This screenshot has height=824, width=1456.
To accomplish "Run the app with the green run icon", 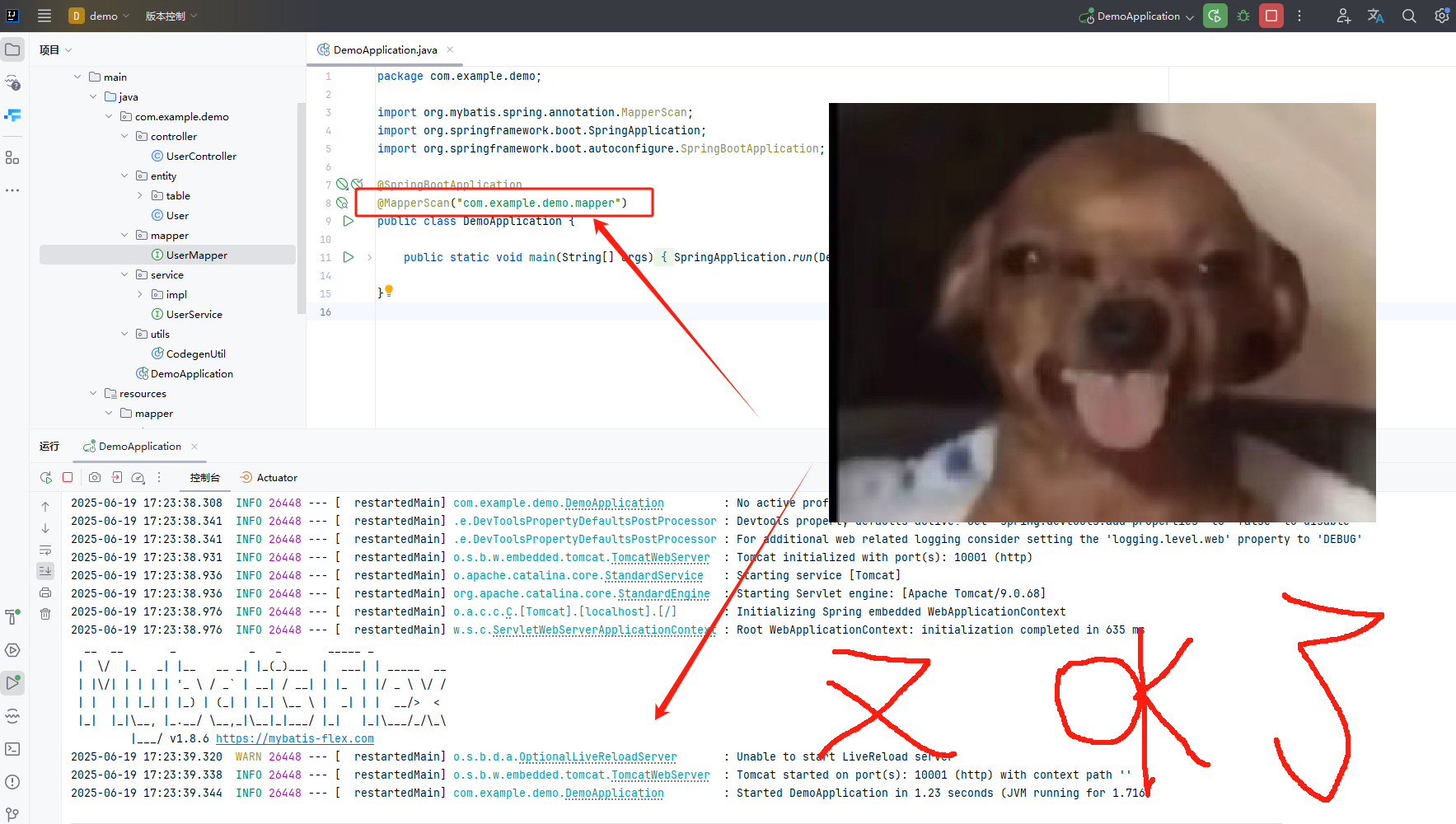I will (x=1215, y=16).
